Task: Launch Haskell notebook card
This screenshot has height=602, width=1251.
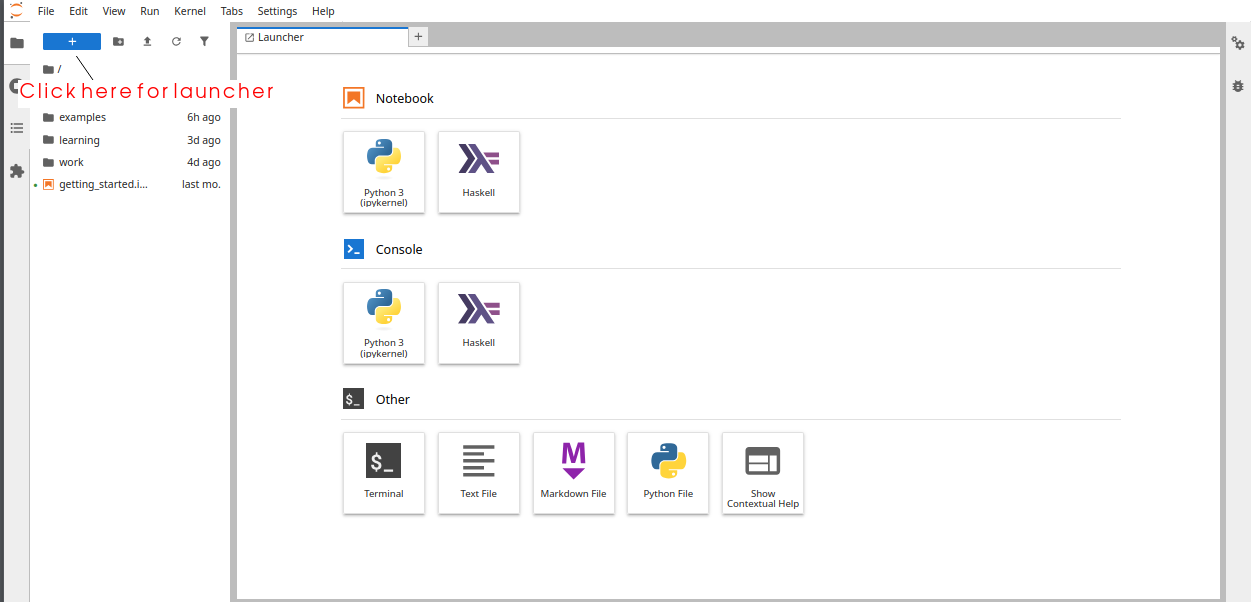Action: 479,172
